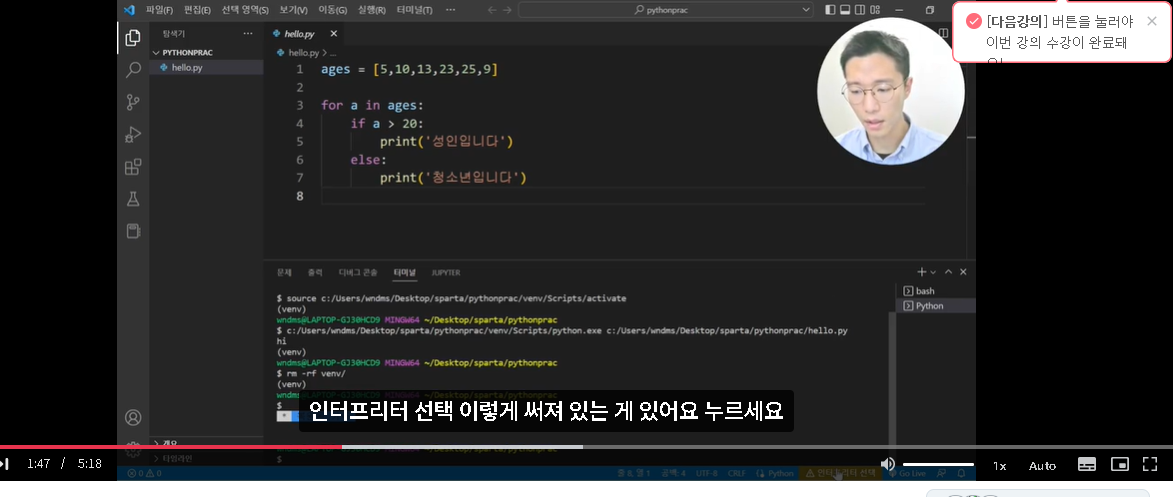Show more menus via title bar ellipsis
Screen dimensions: 1173x497
pos(450,10)
